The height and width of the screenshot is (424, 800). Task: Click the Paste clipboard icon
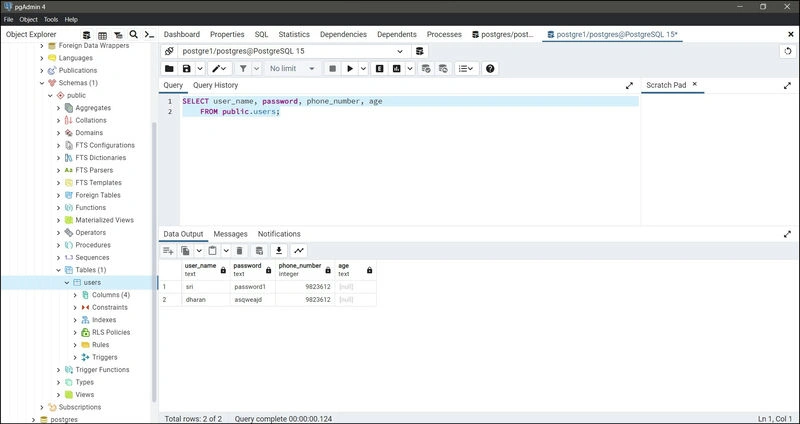[x=213, y=251]
